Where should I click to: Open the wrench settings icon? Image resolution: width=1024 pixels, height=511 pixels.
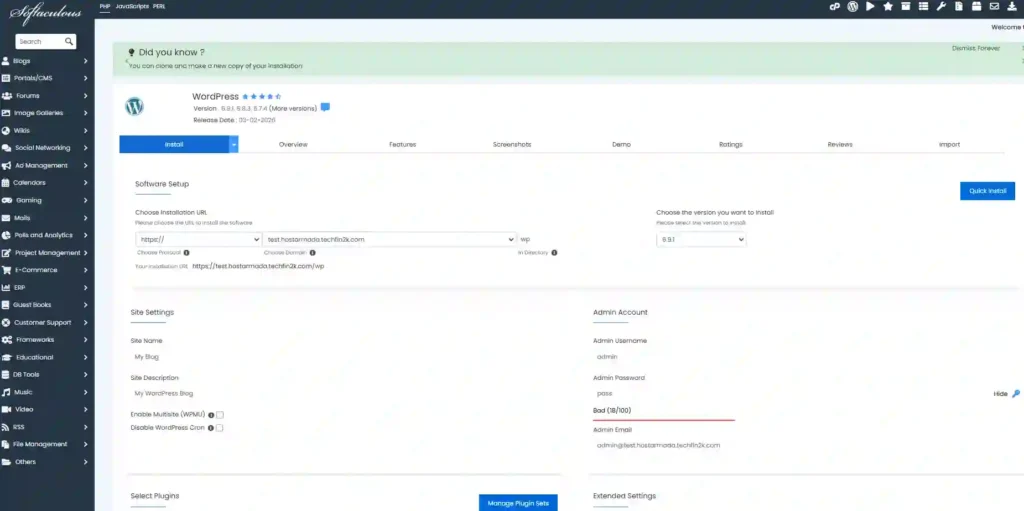pos(941,7)
